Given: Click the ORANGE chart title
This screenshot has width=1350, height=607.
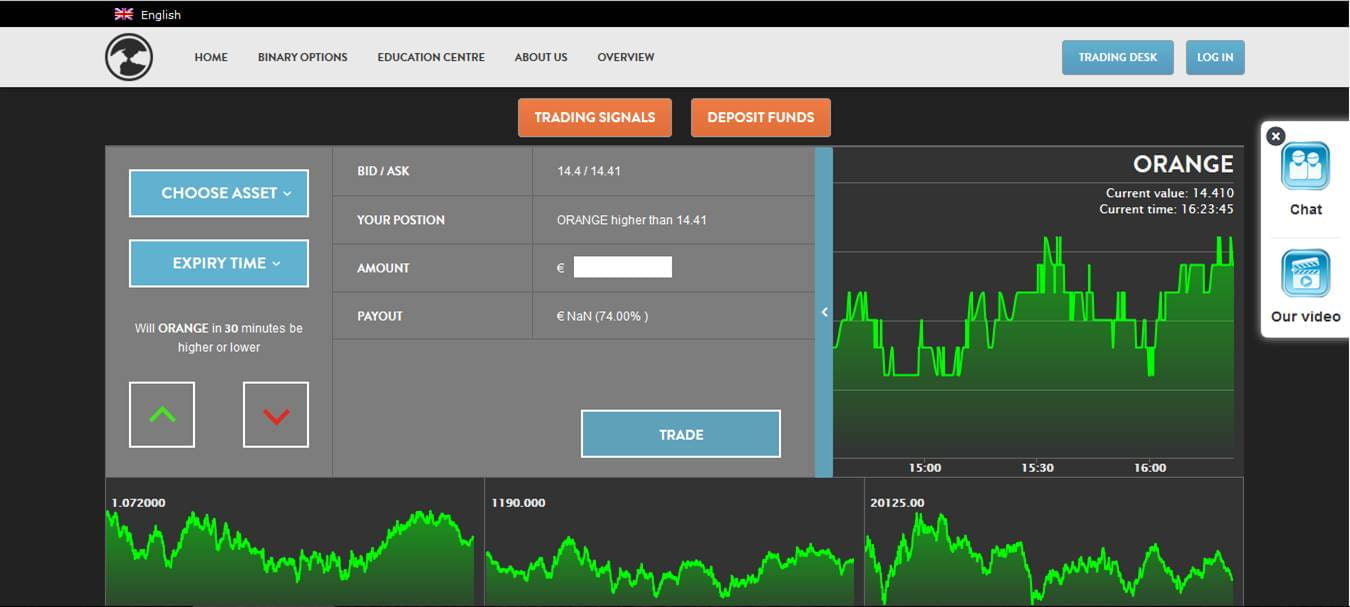Looking at the screenshot, I should pos(1183,164).
